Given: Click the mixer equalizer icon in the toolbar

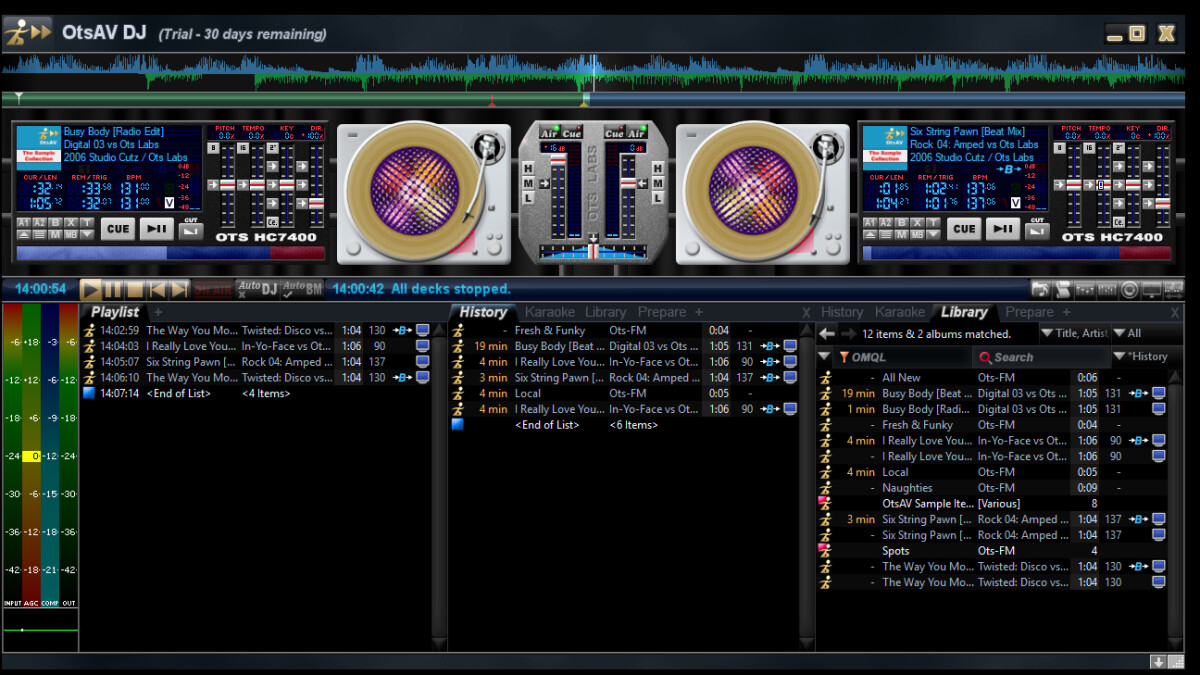Looking at the screenshot, I should click(x=1085, y=290).
